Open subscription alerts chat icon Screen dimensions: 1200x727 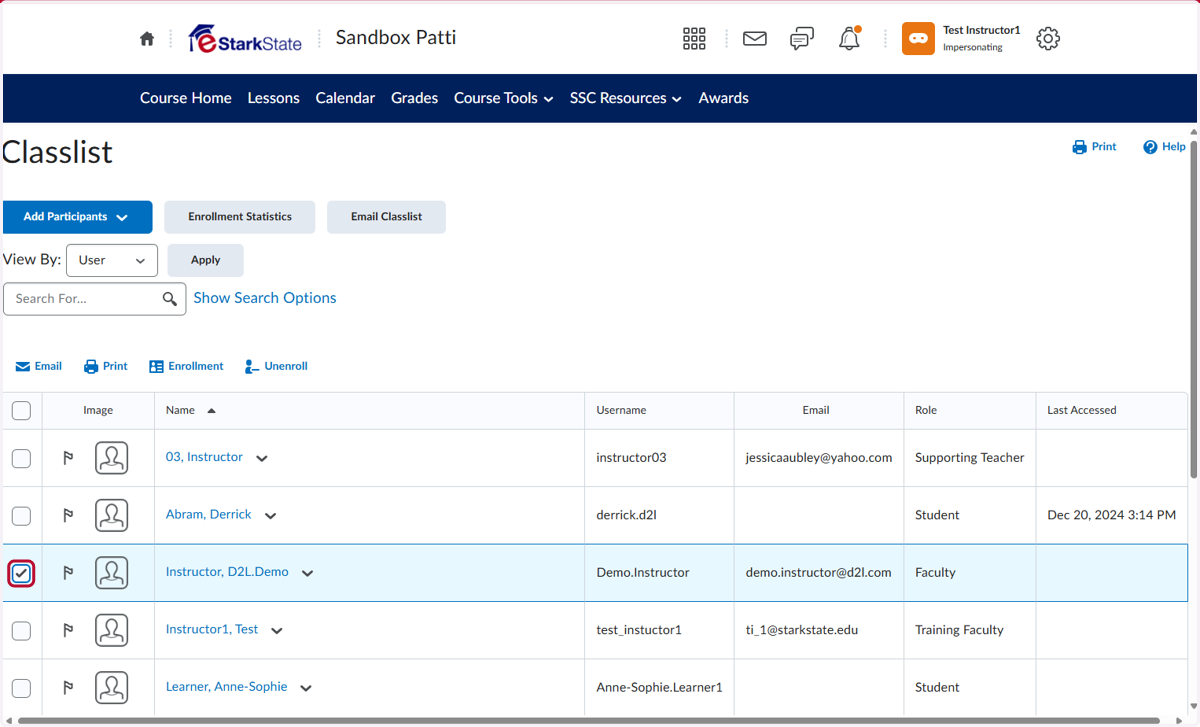[x=802, y=39]
